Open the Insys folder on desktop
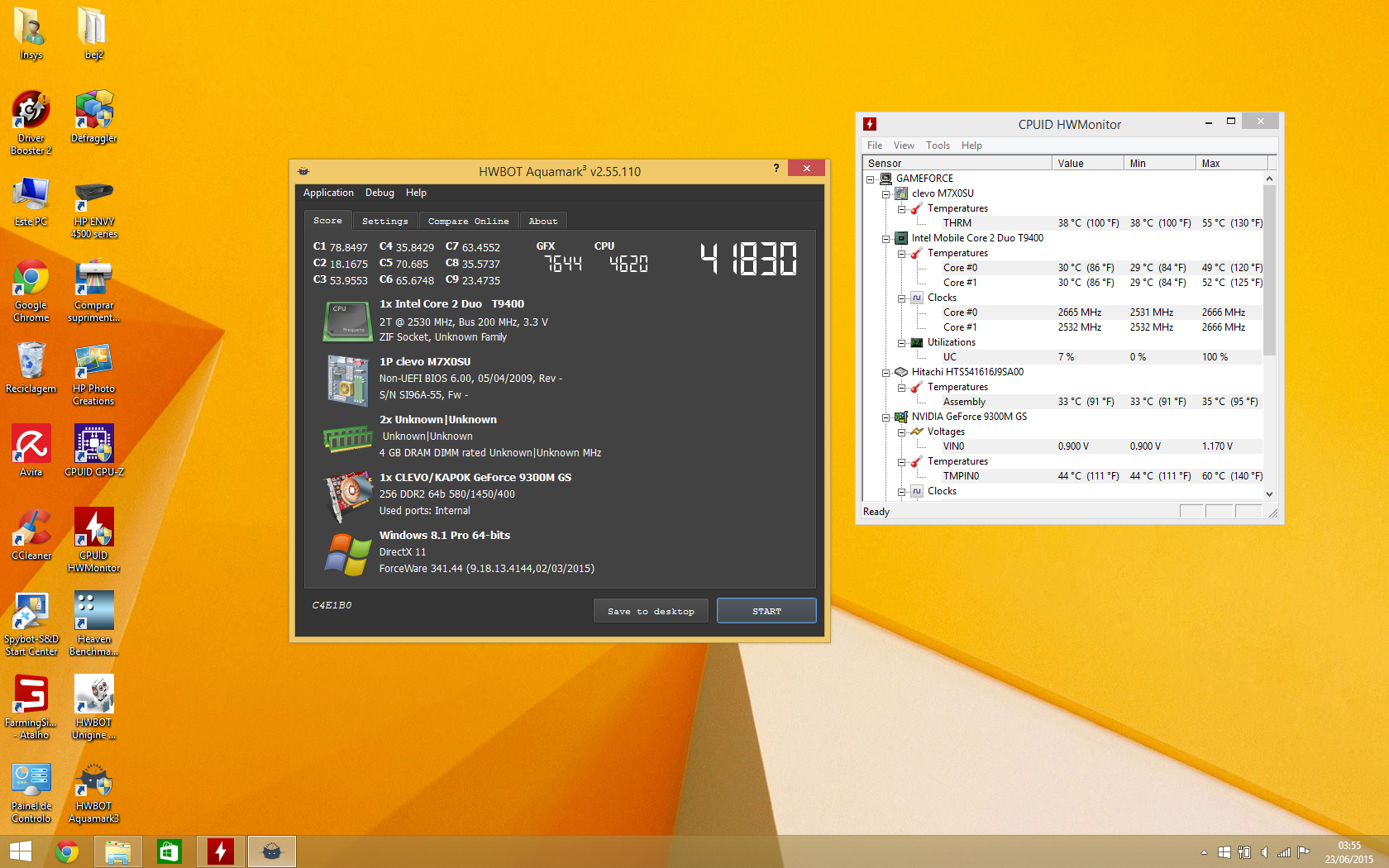 click(x=31, y=33)
